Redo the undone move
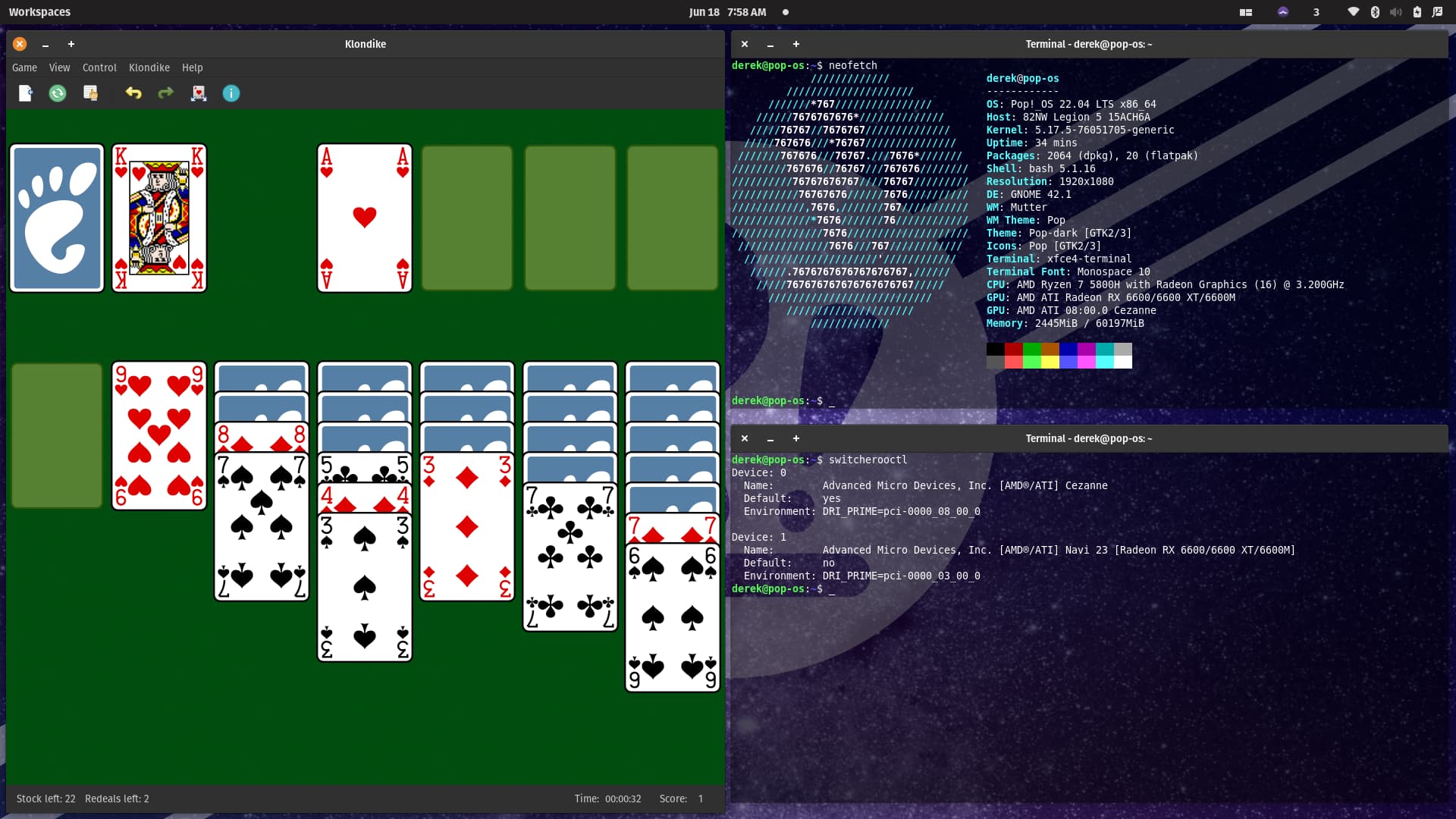1456x819 pixels. click(x=165, y=93)
